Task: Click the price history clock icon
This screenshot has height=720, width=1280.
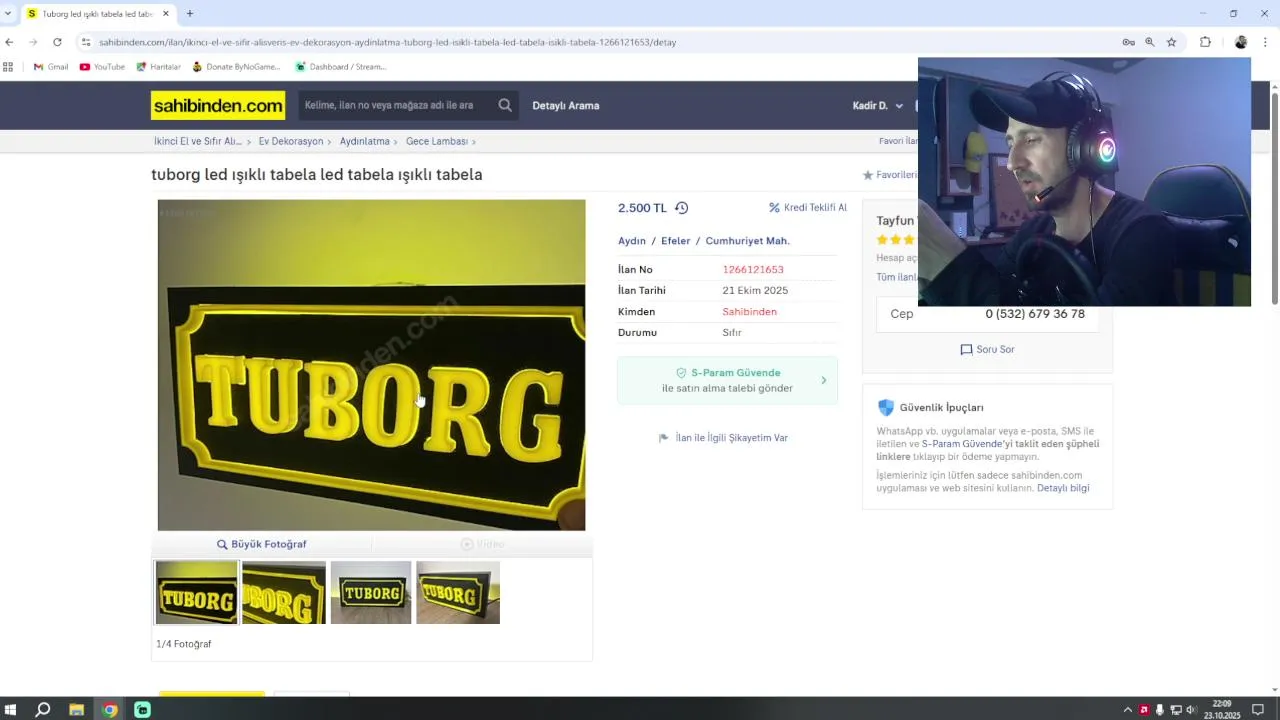Action: (x=681, y=208)
